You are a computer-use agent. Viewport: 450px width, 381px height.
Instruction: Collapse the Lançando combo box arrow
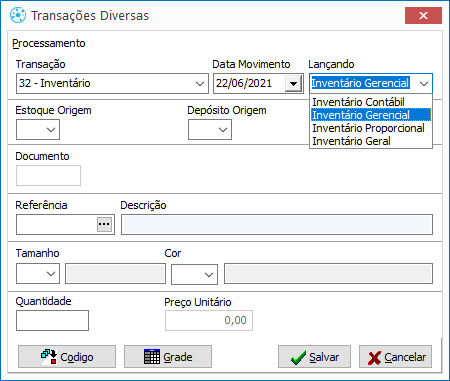(424, 83)
